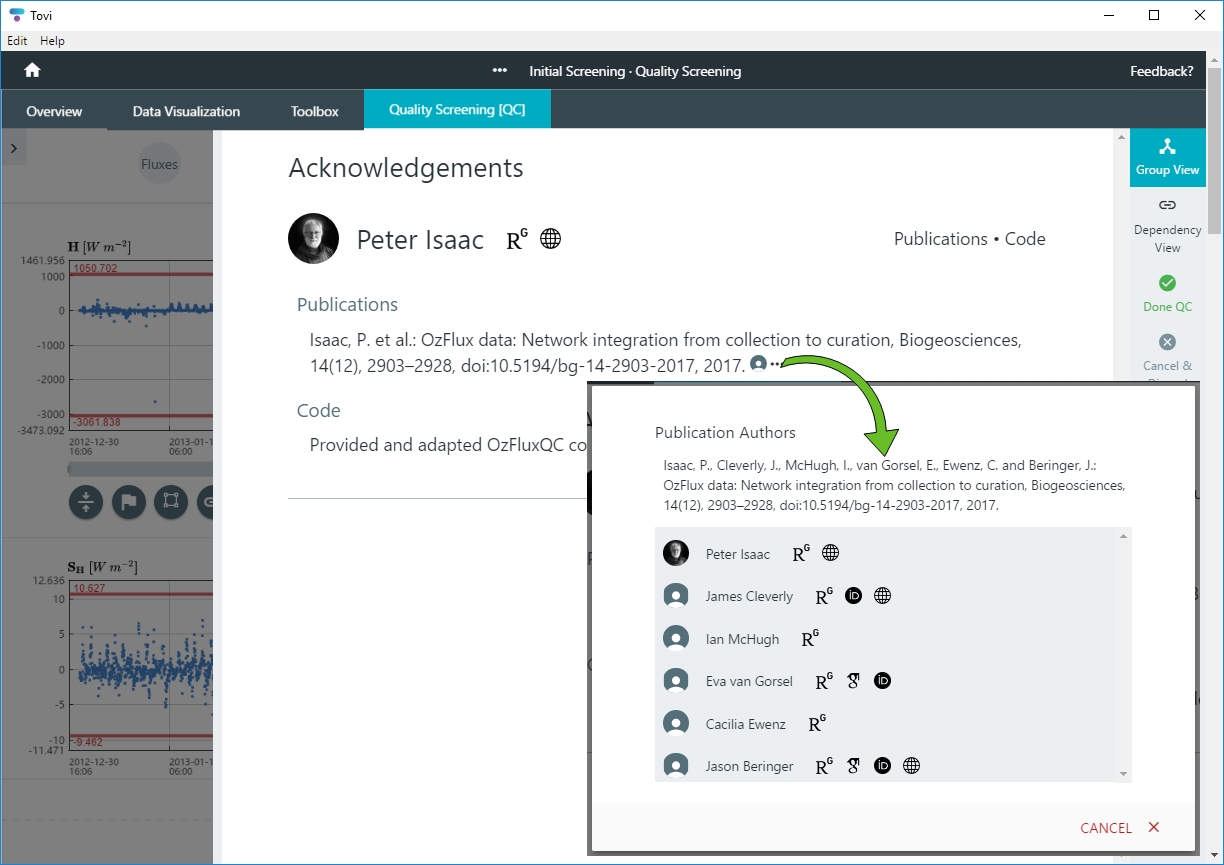This screenshot has width=1224, height=865.
Task: Toggle Group View in the right sidebar
Action: click(x=1167, y=157)
